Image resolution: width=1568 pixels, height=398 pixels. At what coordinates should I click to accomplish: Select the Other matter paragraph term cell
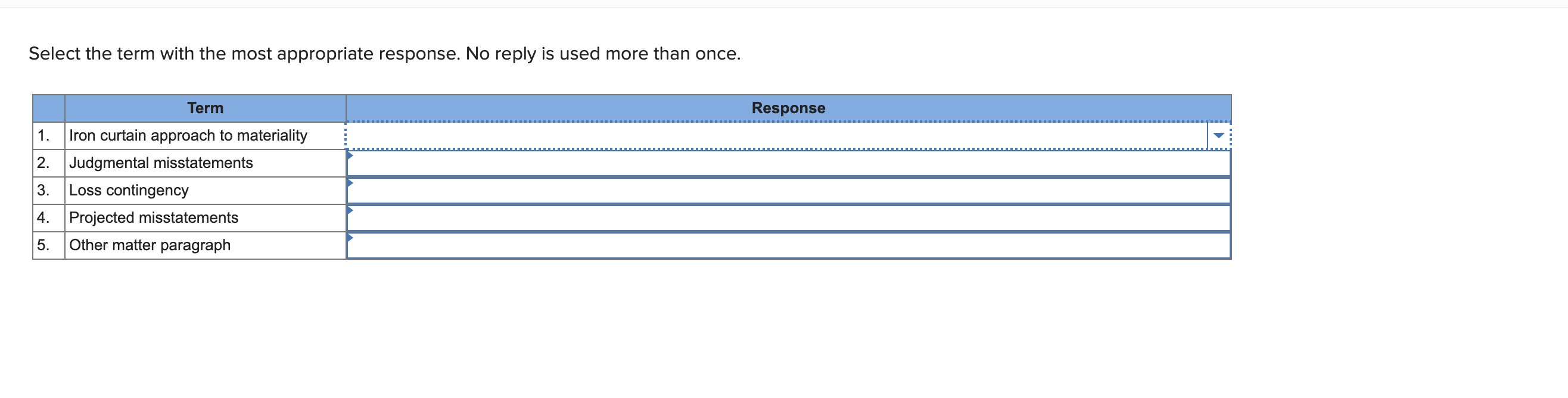coord(149,245)
